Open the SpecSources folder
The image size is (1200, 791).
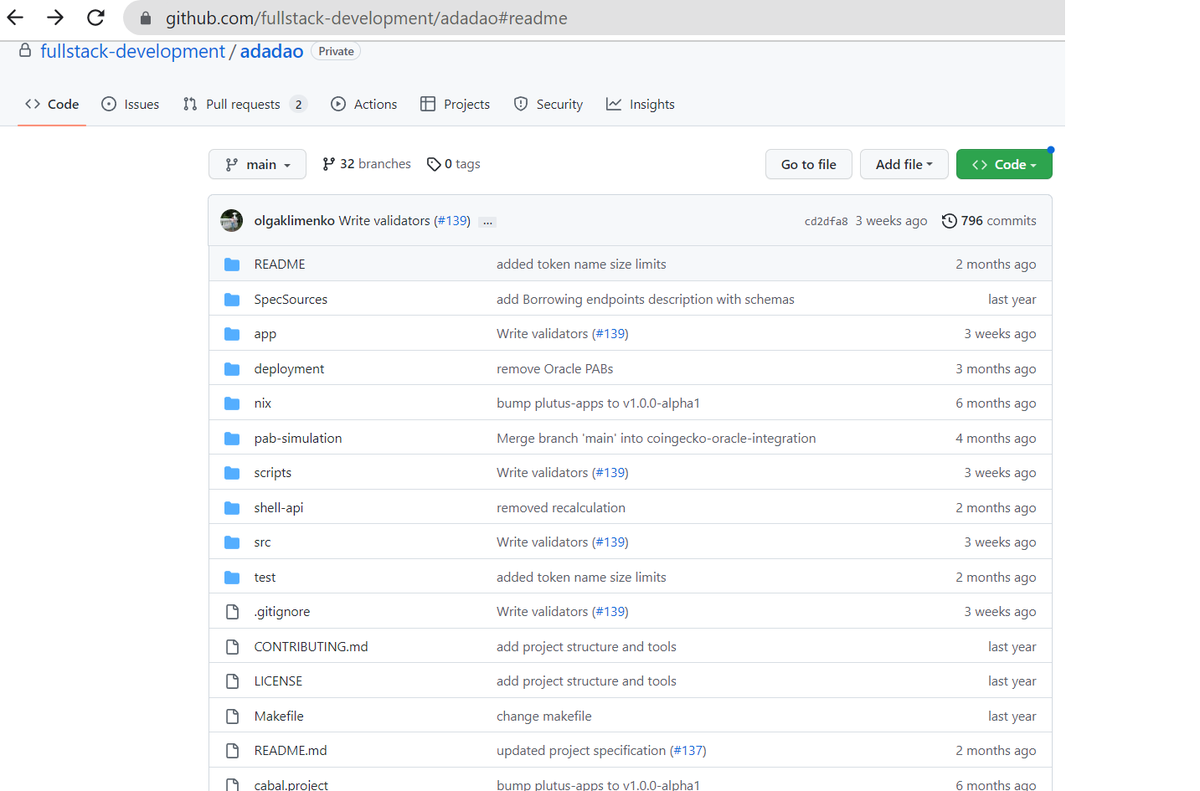(290, 299)
